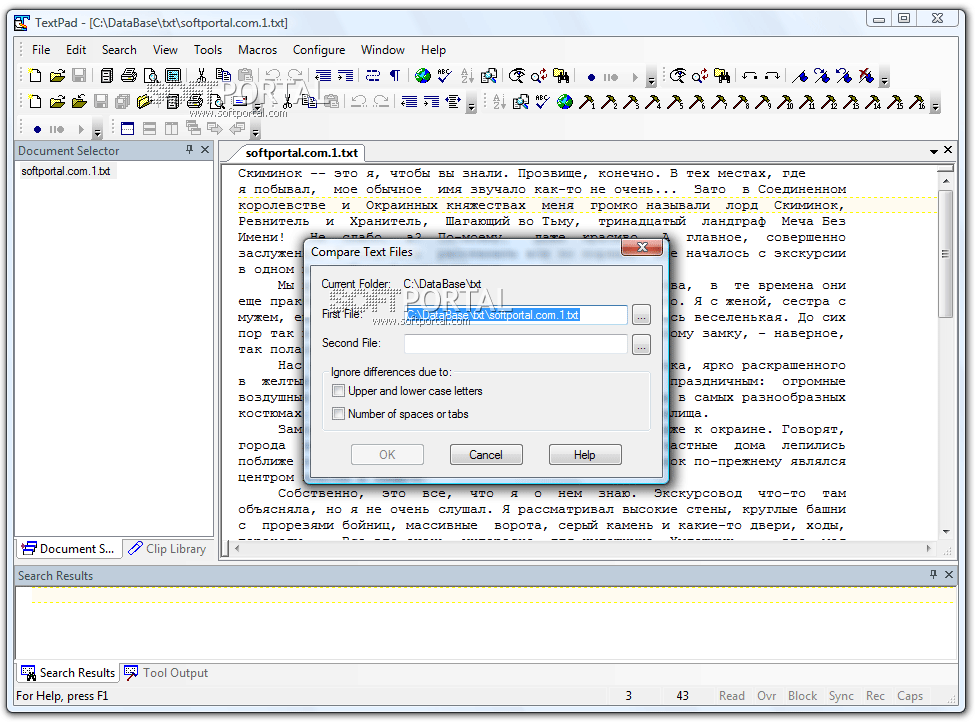Go to next bookmark icon

pos(821,76)
